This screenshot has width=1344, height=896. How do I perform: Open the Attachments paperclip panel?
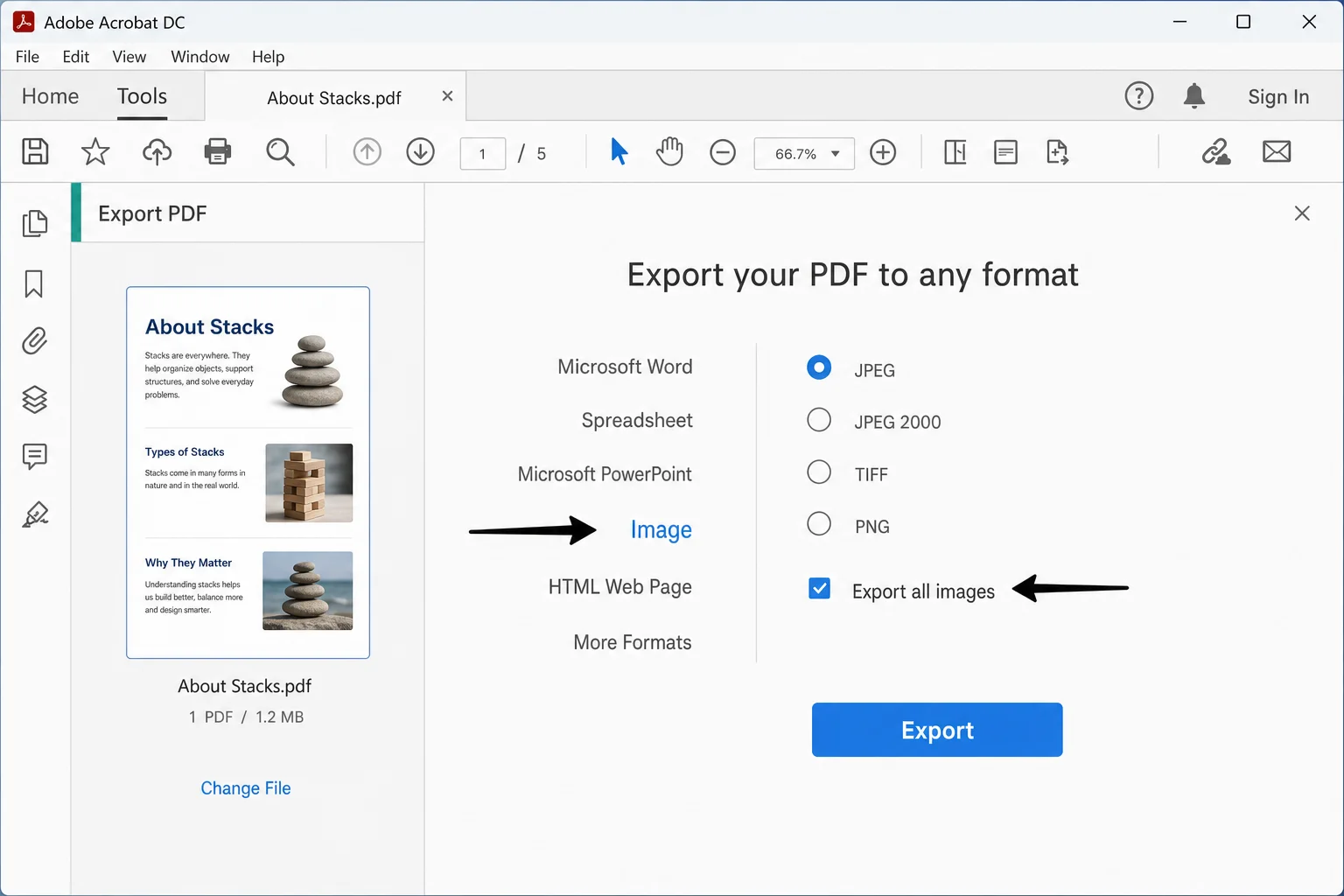point(34,340)
